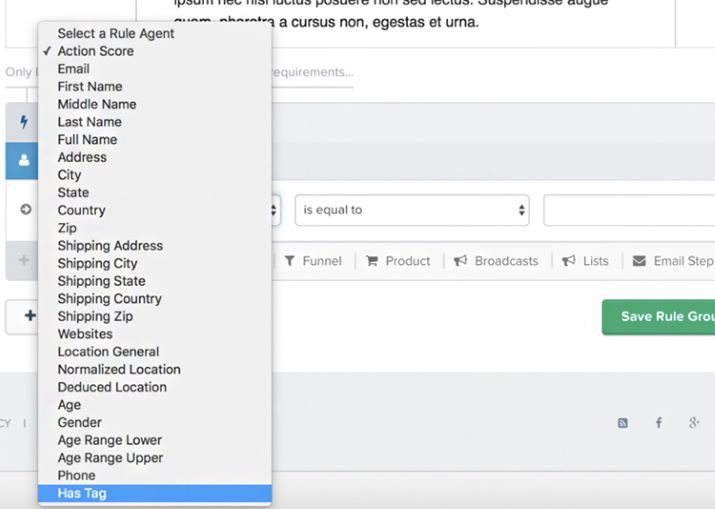Open the Lists rule category
Screen dimensions: 715x509
click(x=585, y=261)
